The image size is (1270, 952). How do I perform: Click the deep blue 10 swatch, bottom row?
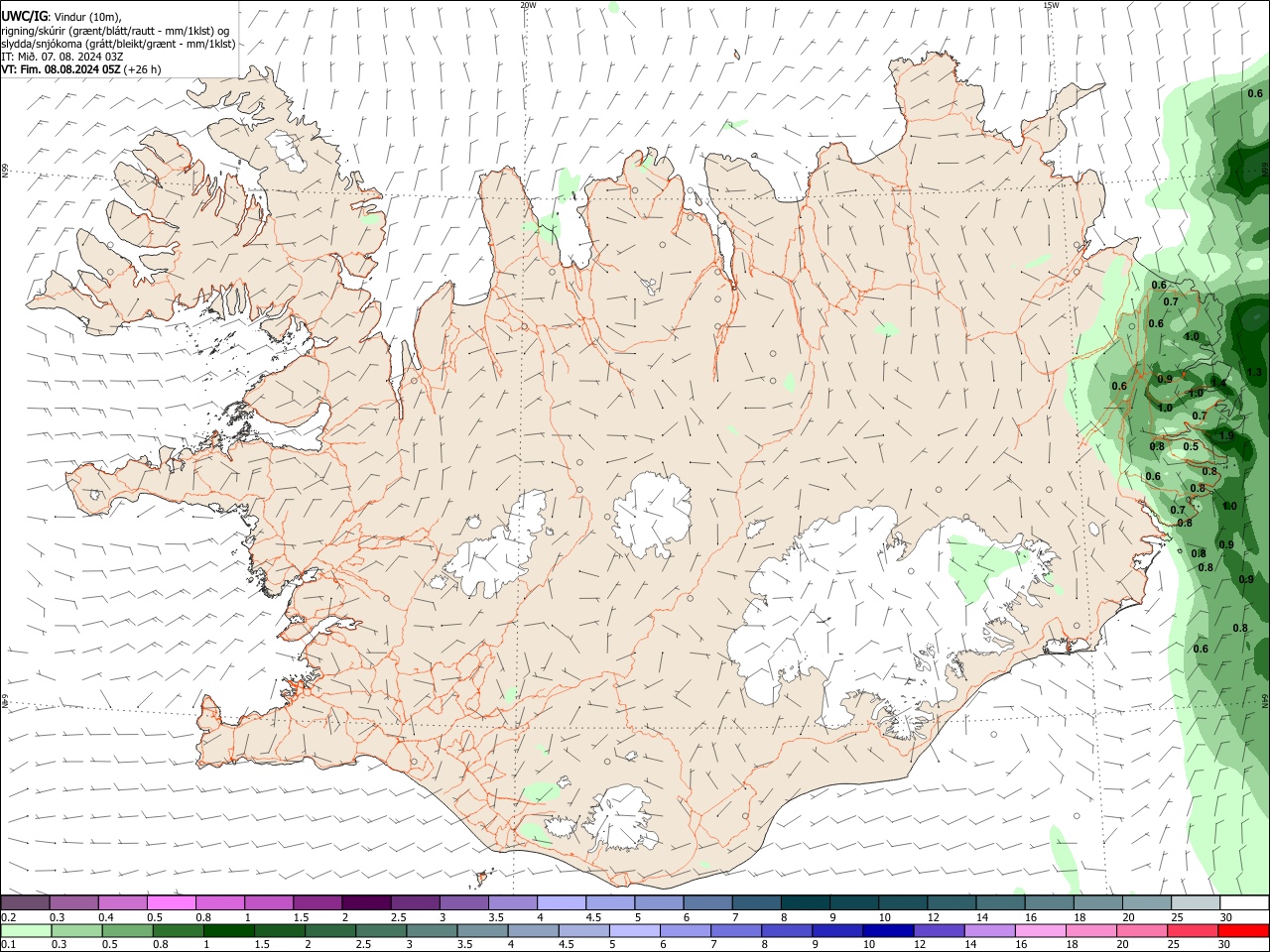pos(888,931)
